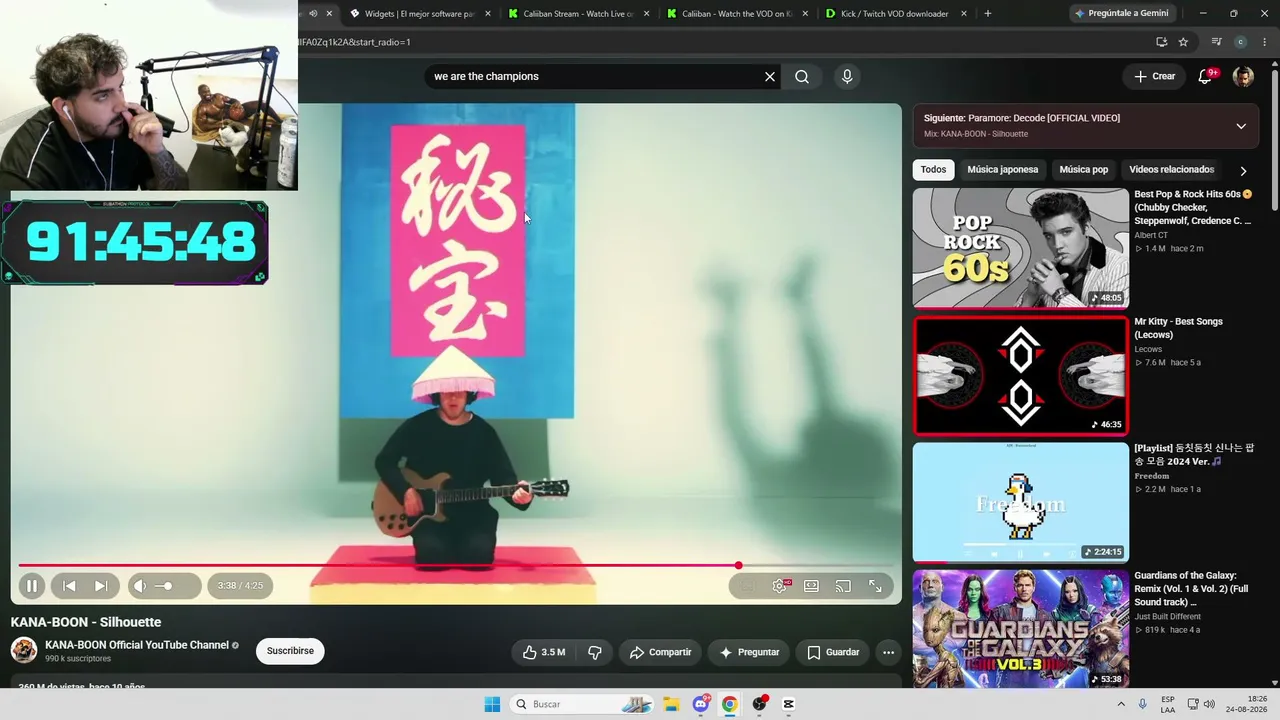The width and height of the screenshot is (1280, 720).
Task: Like the KANA-BOON video
Action: click(x=544, y=652)
